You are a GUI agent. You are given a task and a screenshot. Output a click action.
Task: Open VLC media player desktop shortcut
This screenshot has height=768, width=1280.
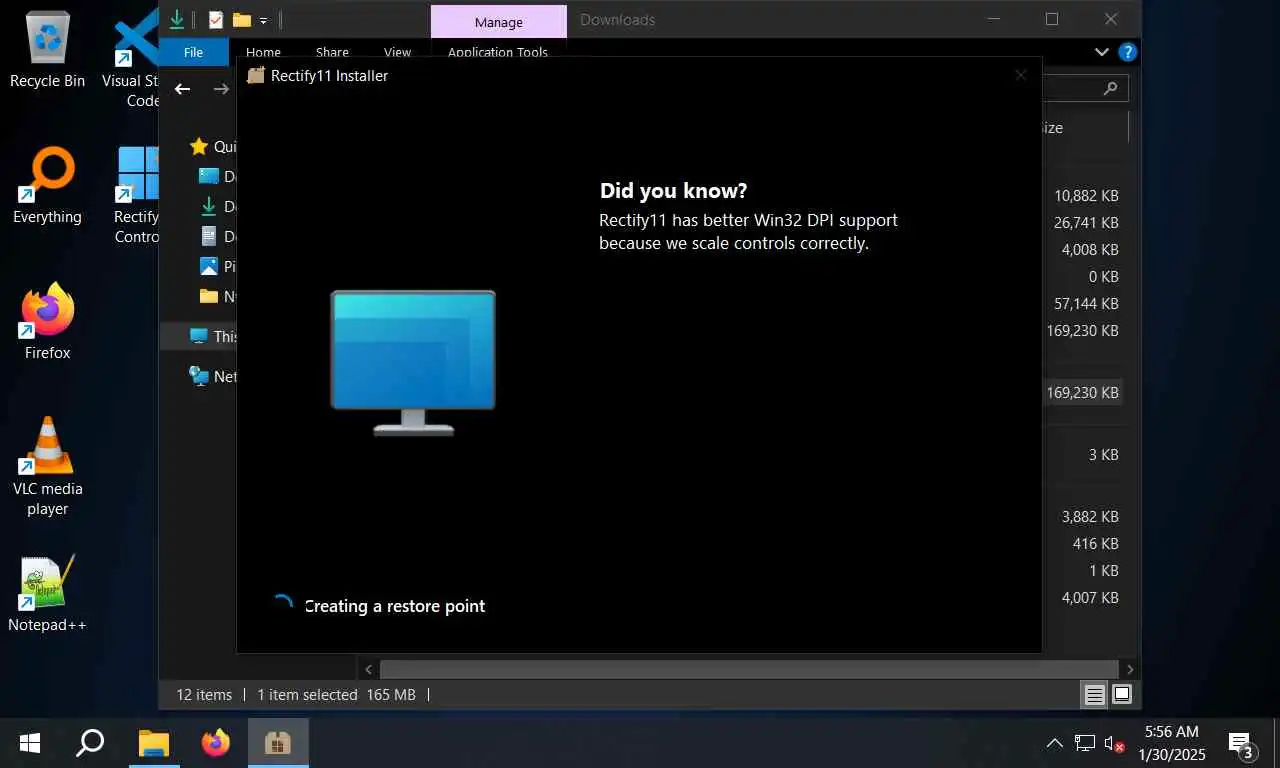(x=47, y=467)
